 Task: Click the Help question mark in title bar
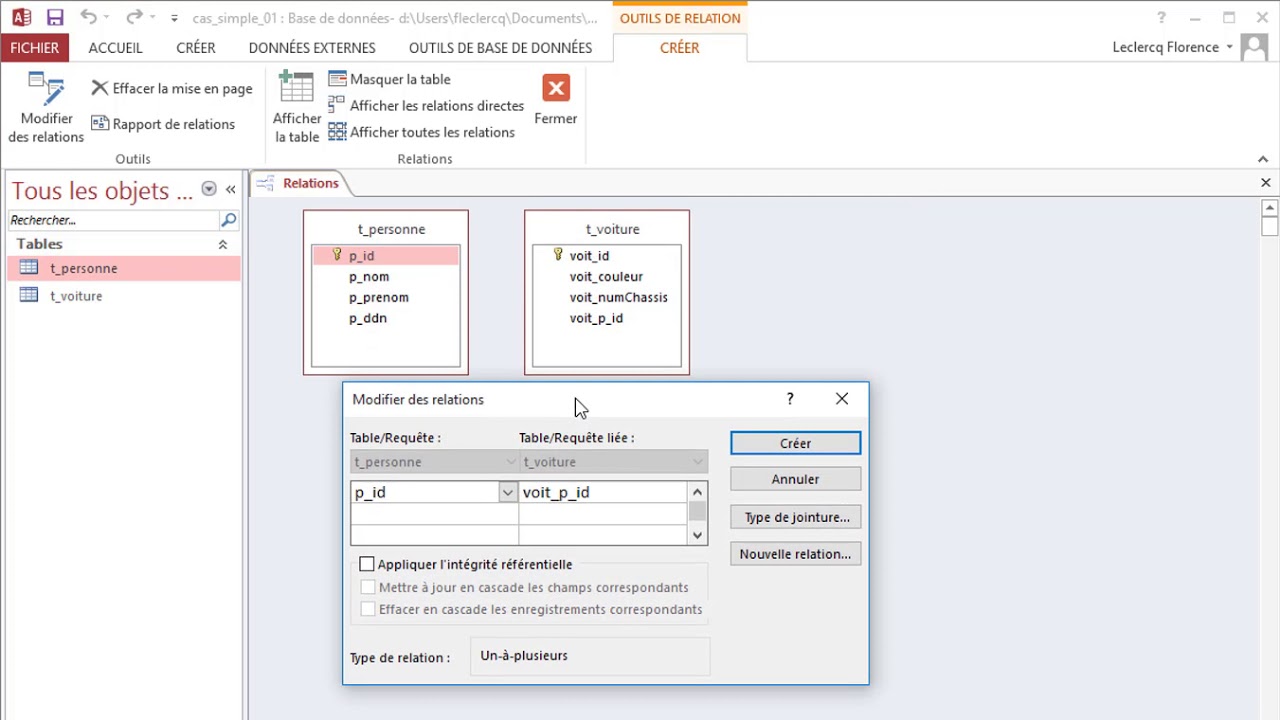[1161, 18]
